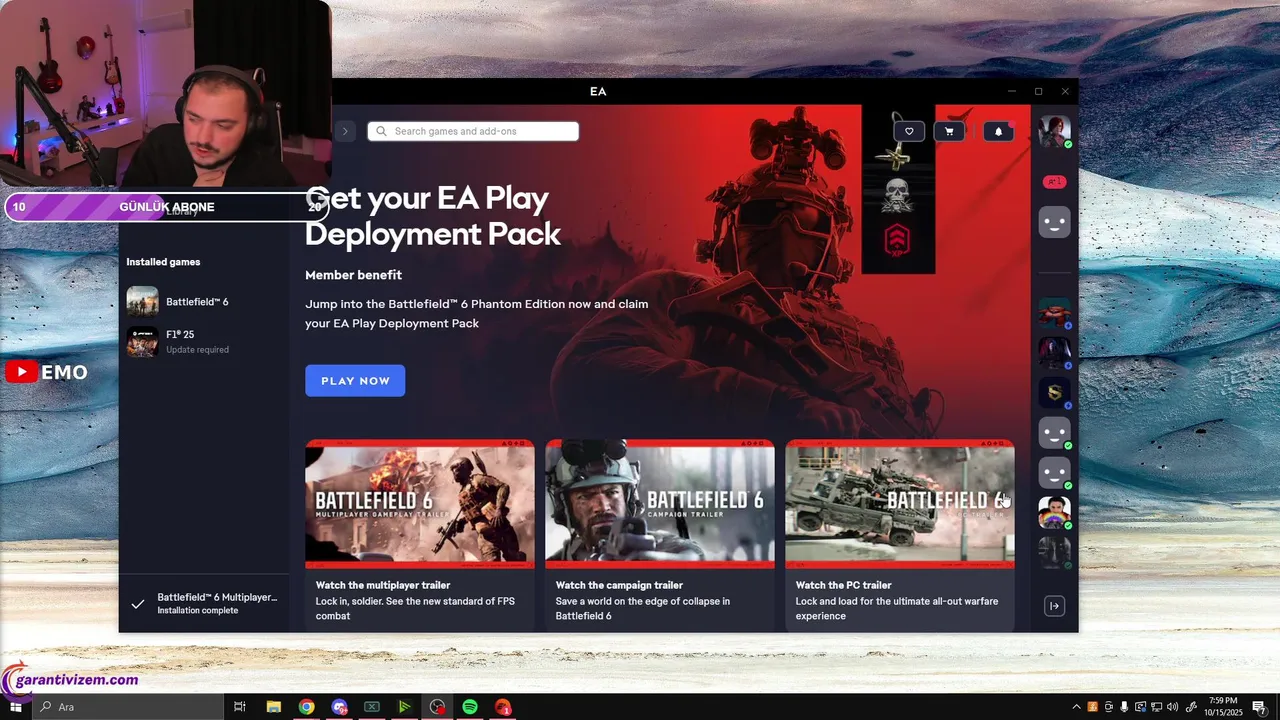Image resolution: width=1280 pixels, height=720 pixels.
Task: Open F1 25 in Installed games
Action: [205, 342]
